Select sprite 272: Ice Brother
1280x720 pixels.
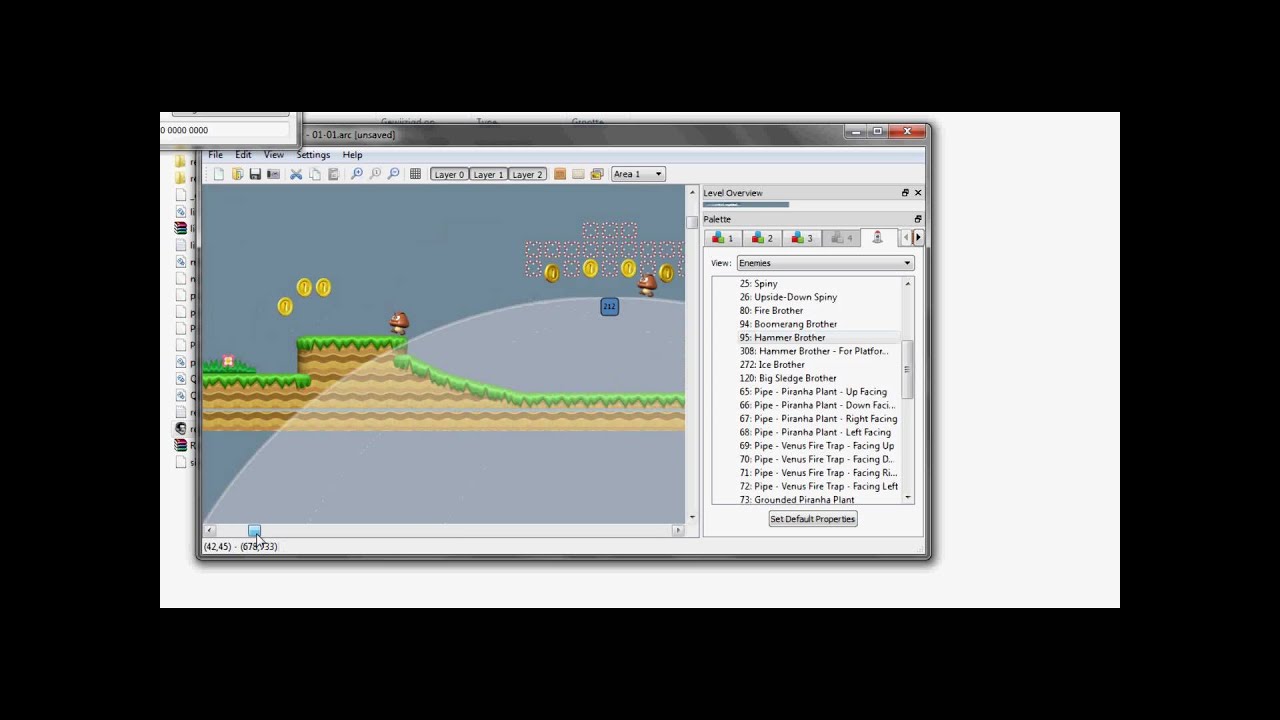tap(771, 364)
